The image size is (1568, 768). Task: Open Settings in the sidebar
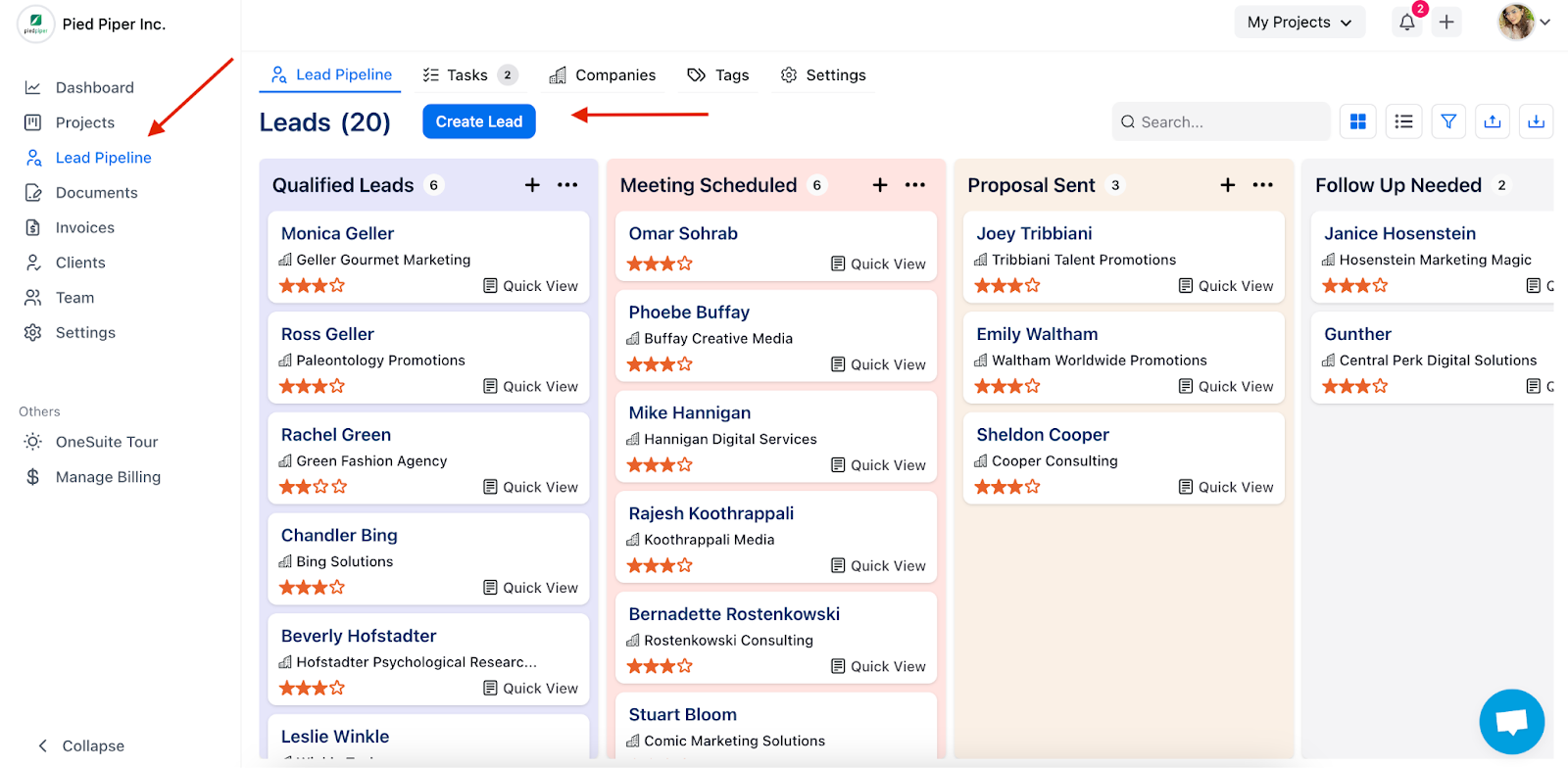tap(85, 333)
